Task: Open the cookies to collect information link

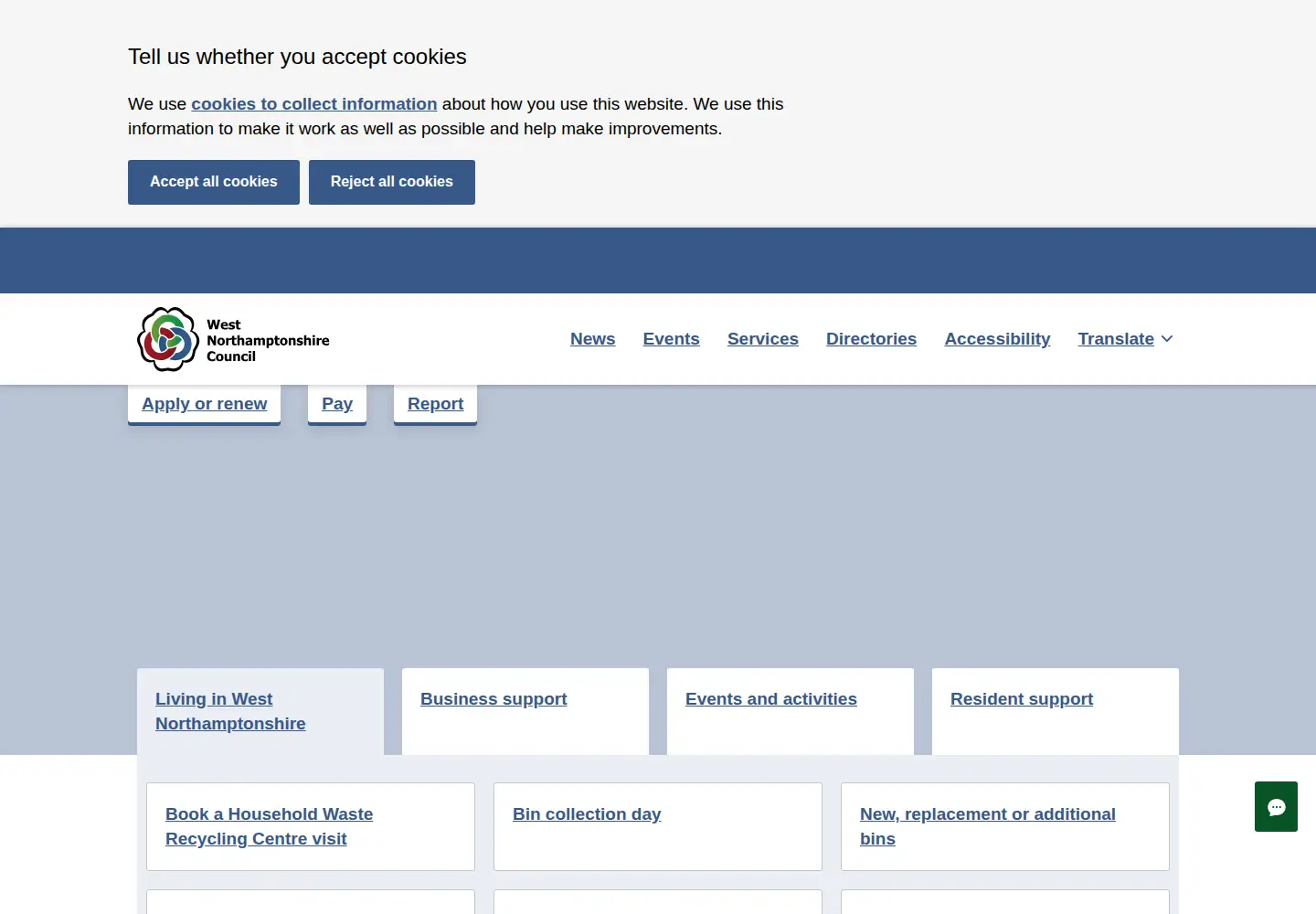Action: (x=314, y=104)
